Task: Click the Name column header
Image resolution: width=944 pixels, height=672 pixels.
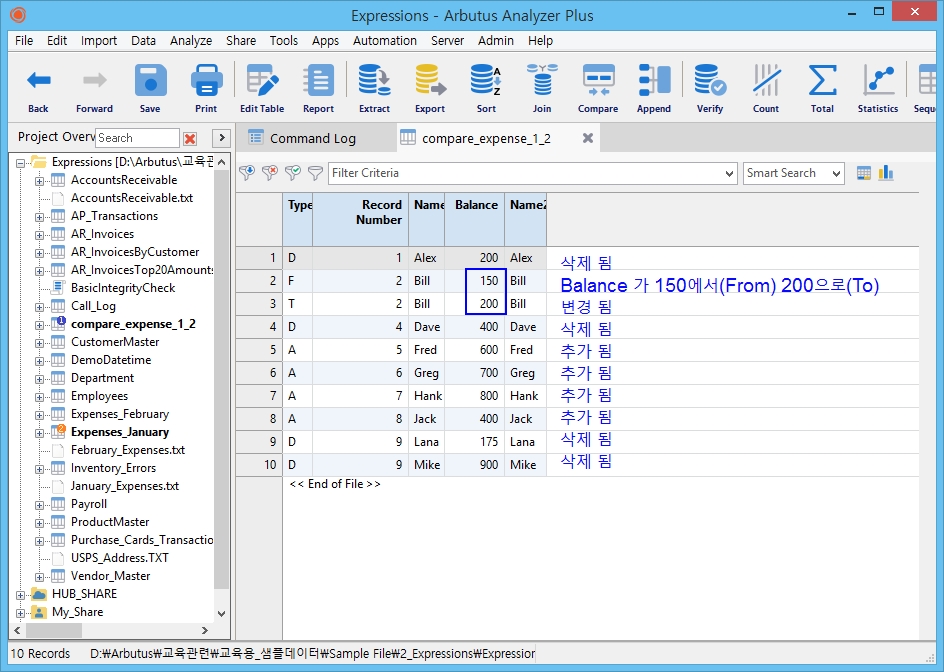Action: [427, 219]
